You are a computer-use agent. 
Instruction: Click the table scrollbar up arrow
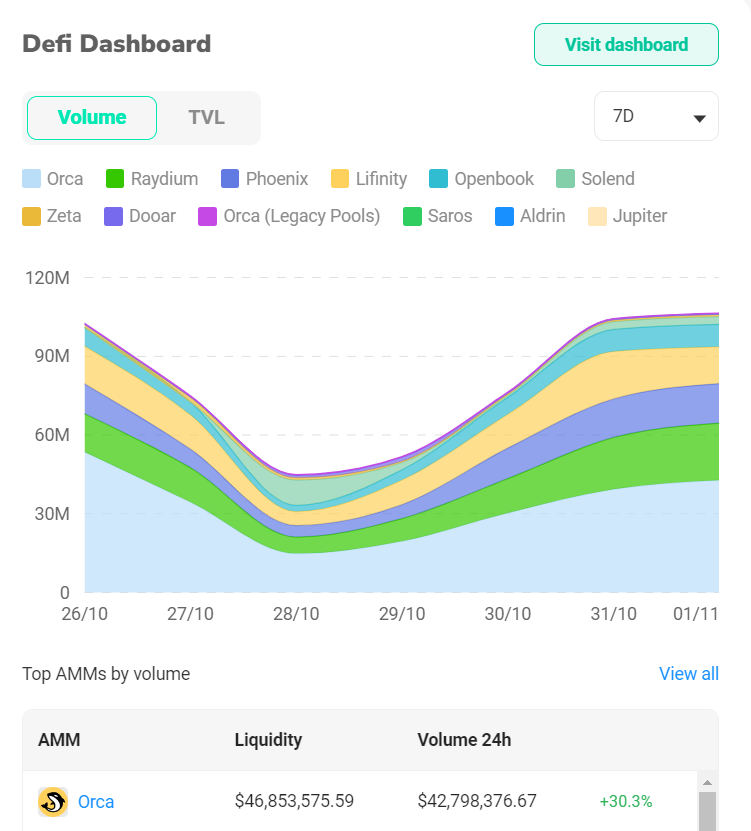point(707,782)
